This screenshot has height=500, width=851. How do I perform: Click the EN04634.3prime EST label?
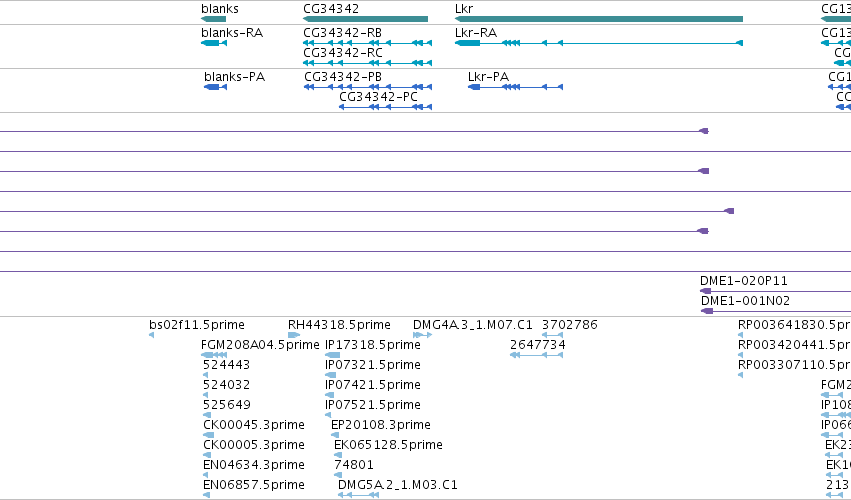click(254, 465)
